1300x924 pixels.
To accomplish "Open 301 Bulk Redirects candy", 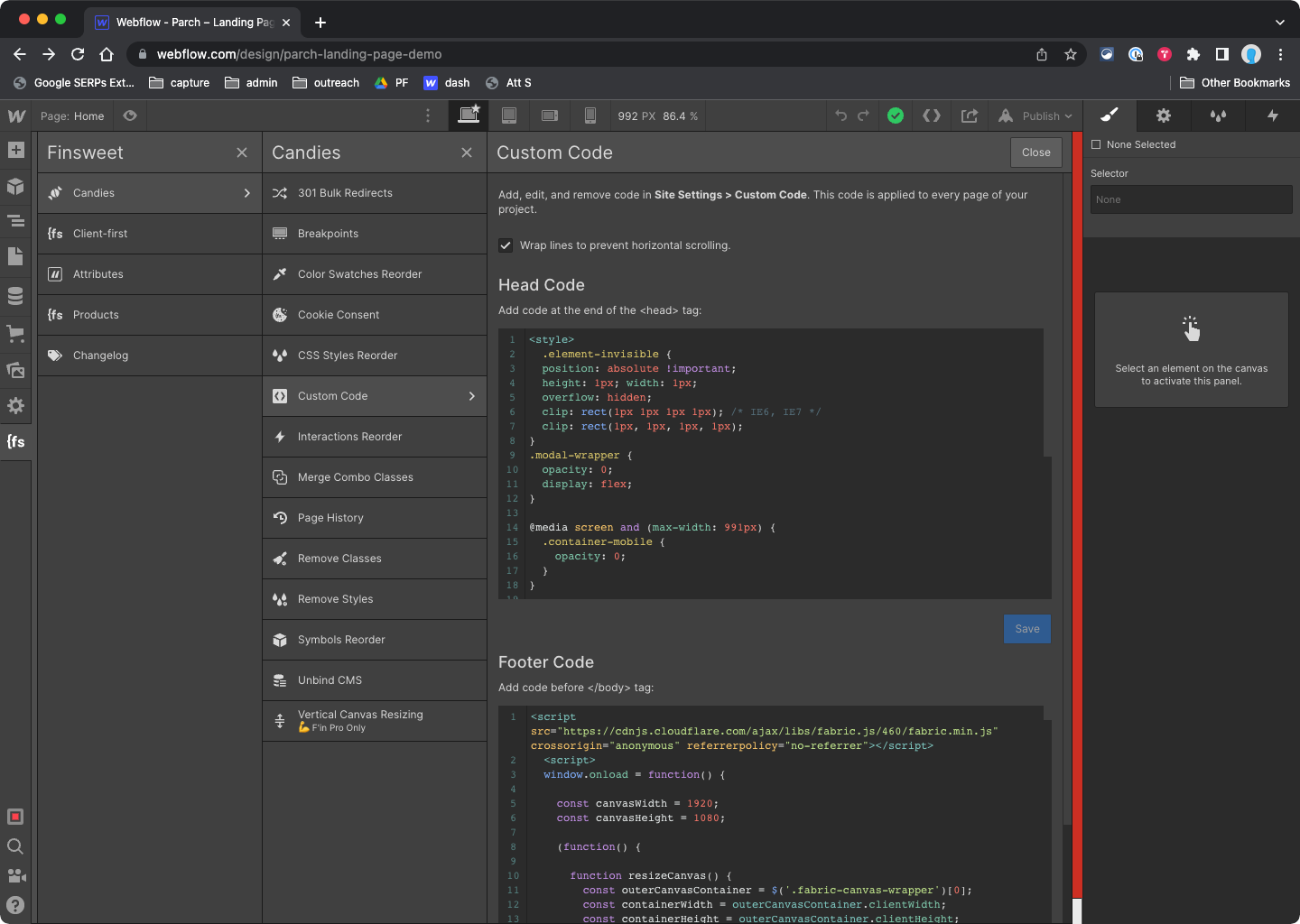I will pyautogui.click(x=375, y=193).
